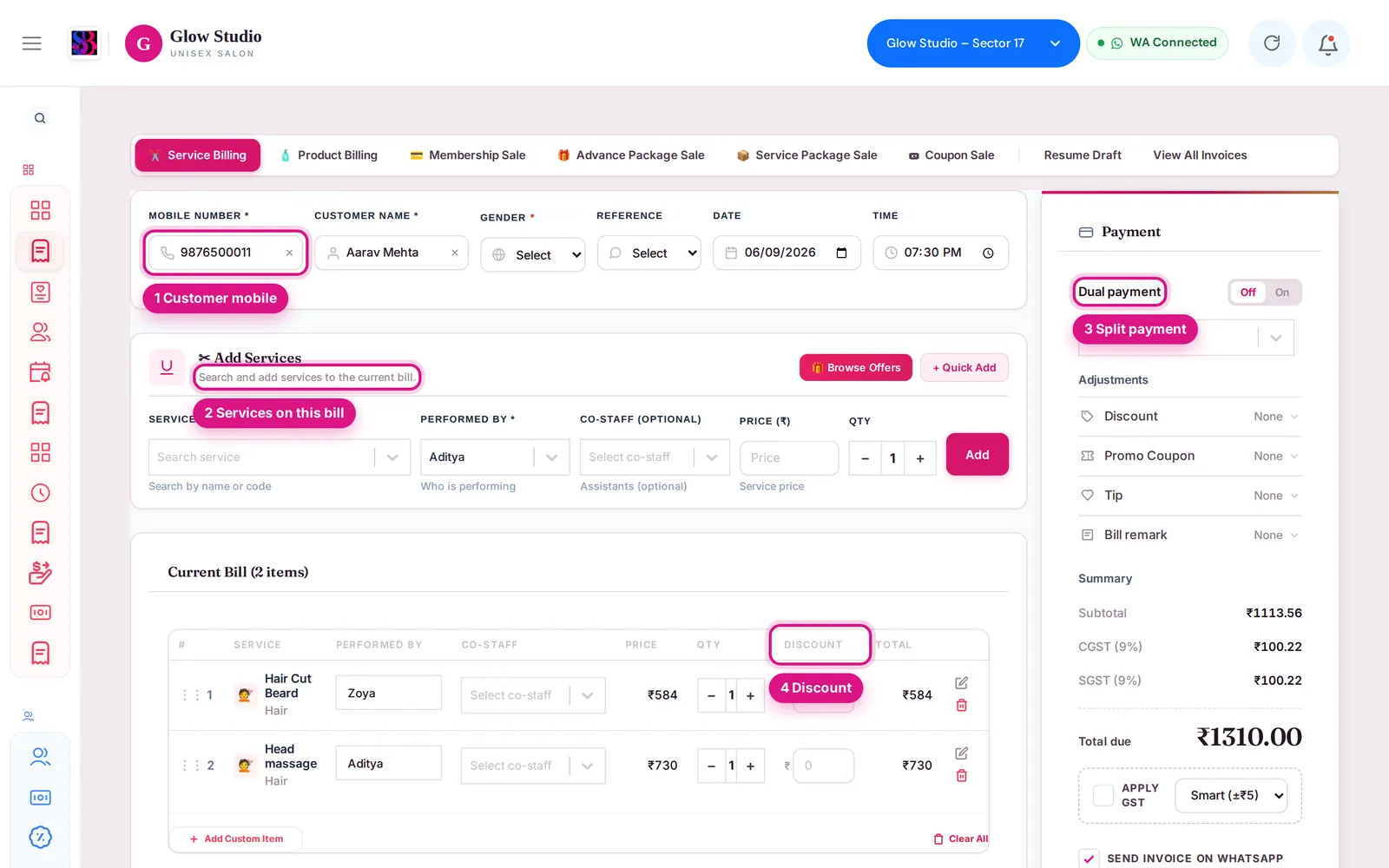
Task: Clear the customer name Aarav Mehta
Action: click(454, 253)
